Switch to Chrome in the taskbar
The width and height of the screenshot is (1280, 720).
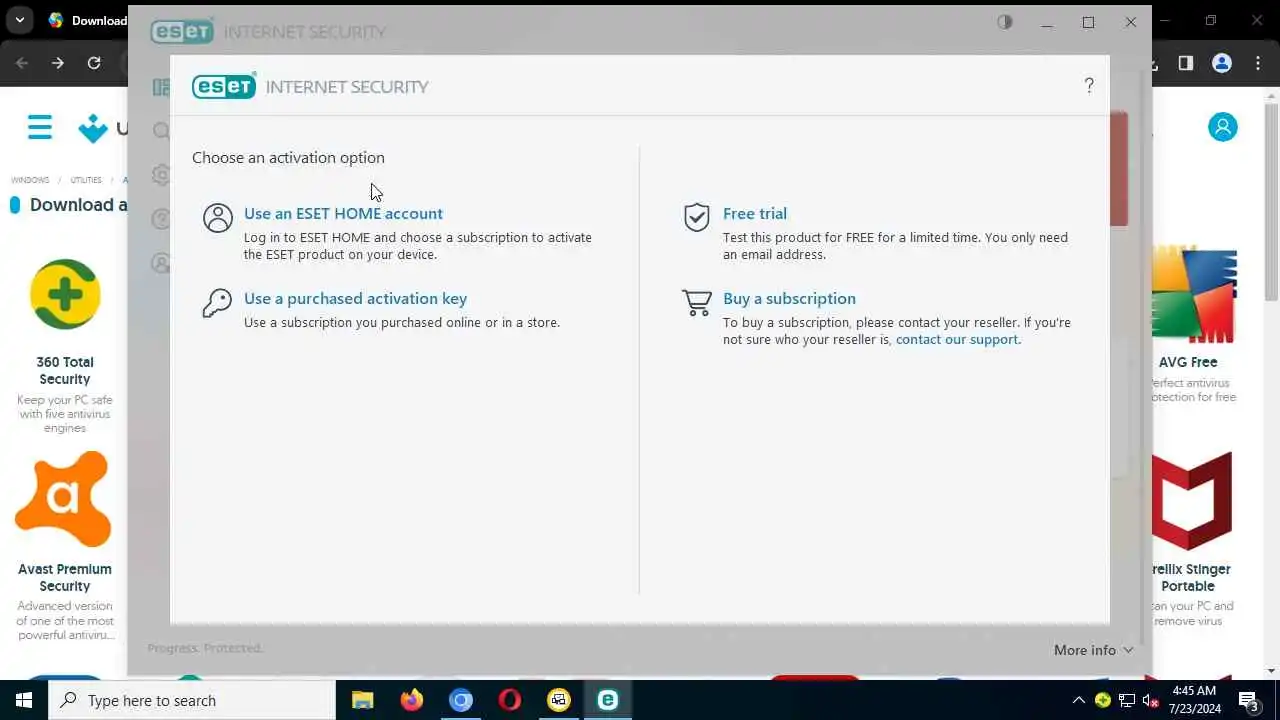461,700
